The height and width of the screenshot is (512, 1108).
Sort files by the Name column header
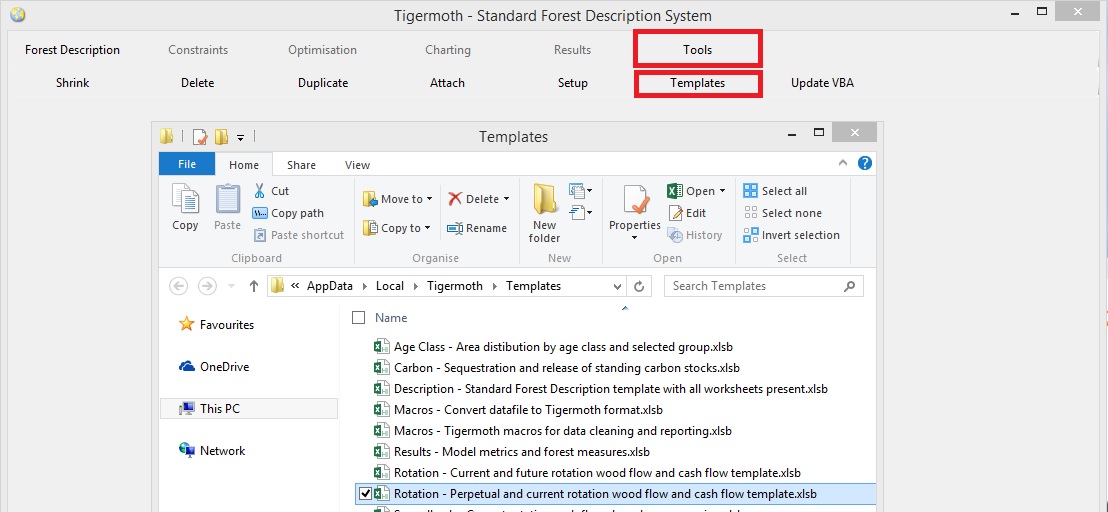tap(391, 318)
